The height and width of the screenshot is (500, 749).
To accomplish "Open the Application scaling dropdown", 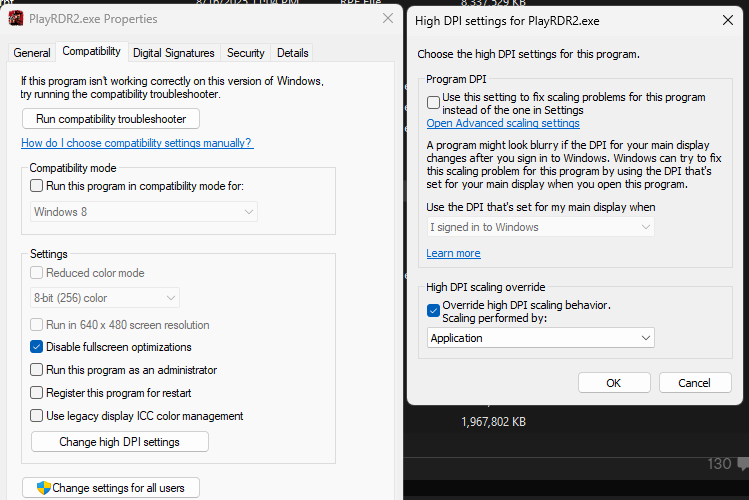I will 540,338.
